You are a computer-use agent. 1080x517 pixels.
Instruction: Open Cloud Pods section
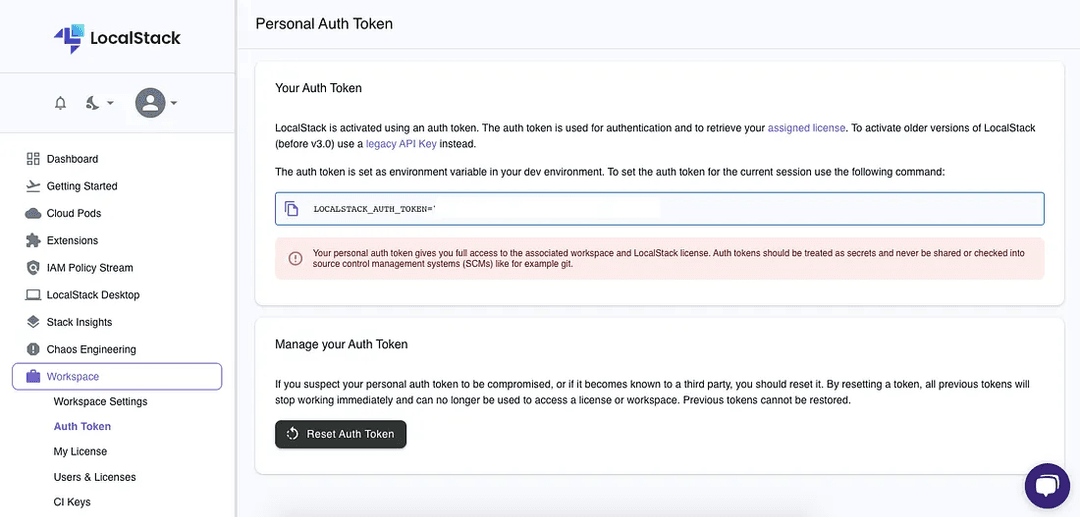(74, 213)
